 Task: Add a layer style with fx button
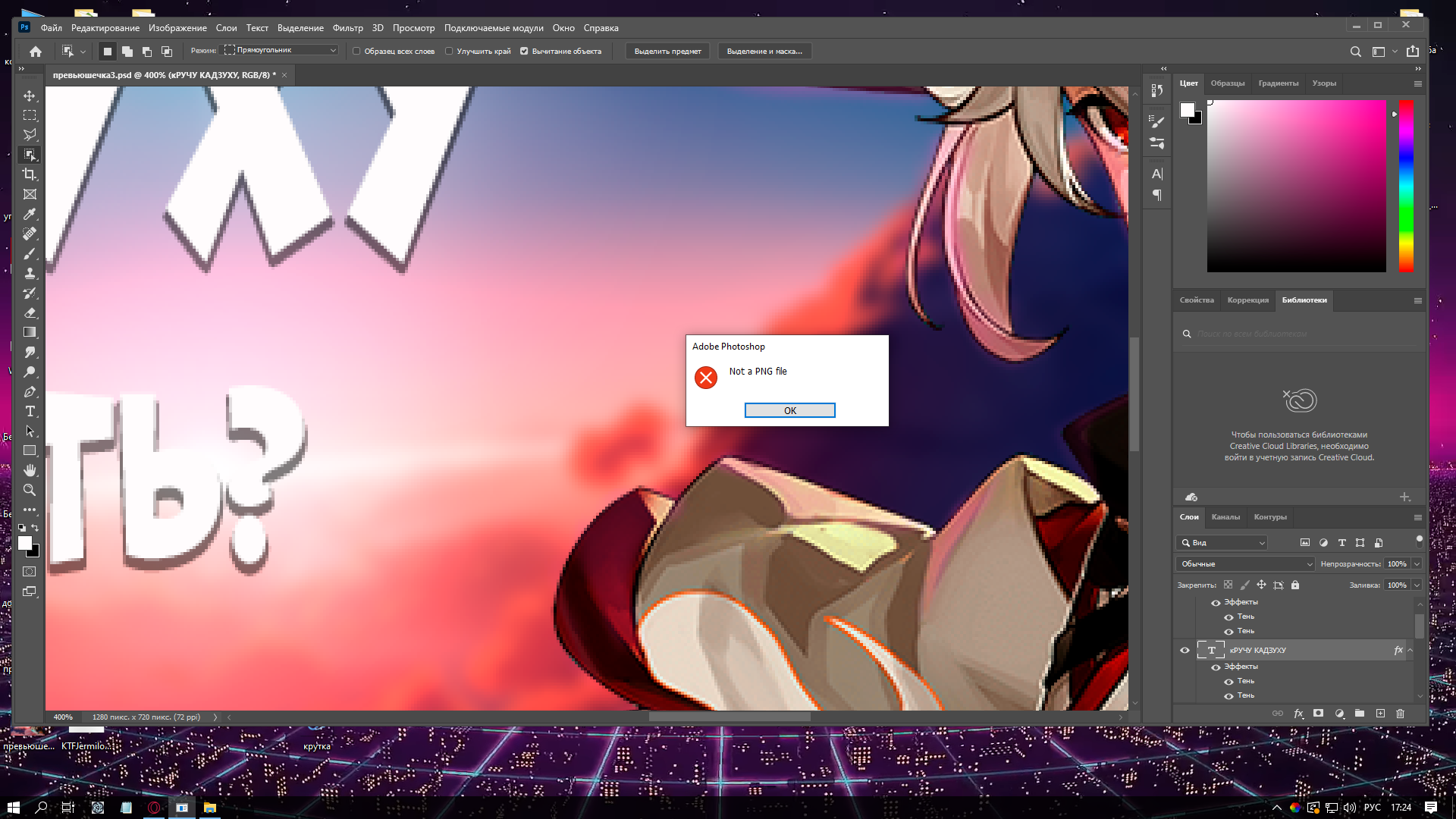pos(1298,714)
